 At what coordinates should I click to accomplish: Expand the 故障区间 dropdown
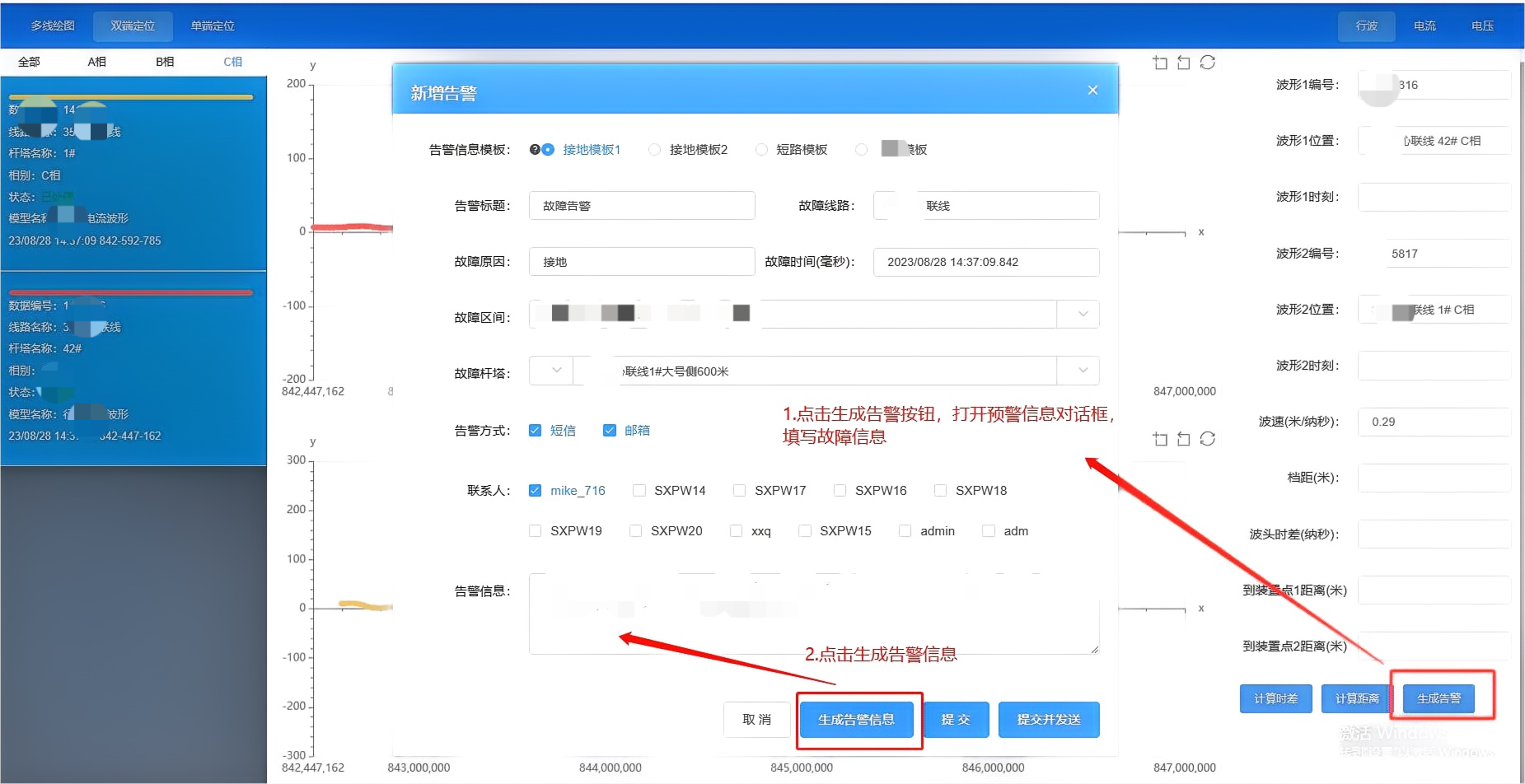[1083, 314]
